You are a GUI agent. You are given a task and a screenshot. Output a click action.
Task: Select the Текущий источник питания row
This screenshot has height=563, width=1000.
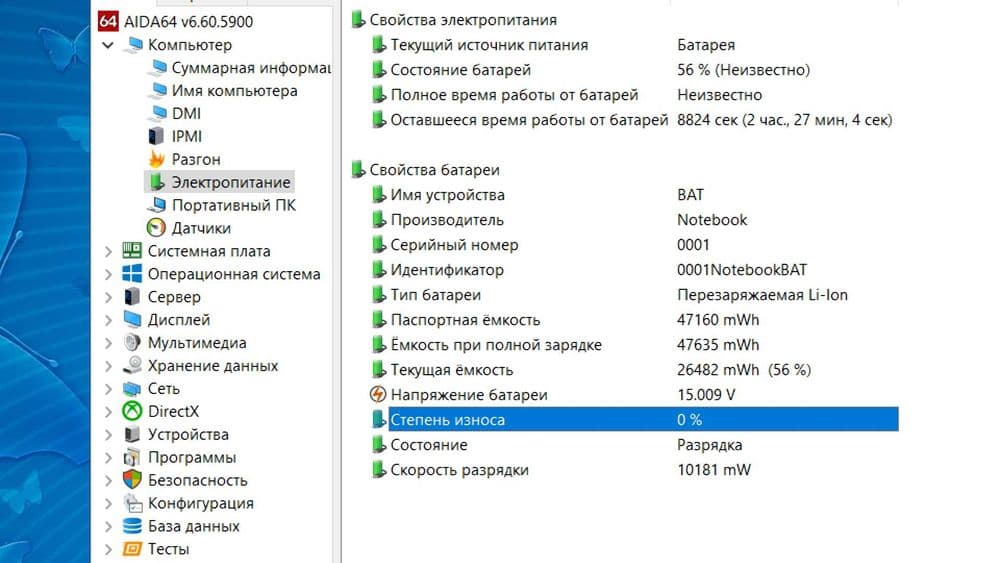pos(635,45)
